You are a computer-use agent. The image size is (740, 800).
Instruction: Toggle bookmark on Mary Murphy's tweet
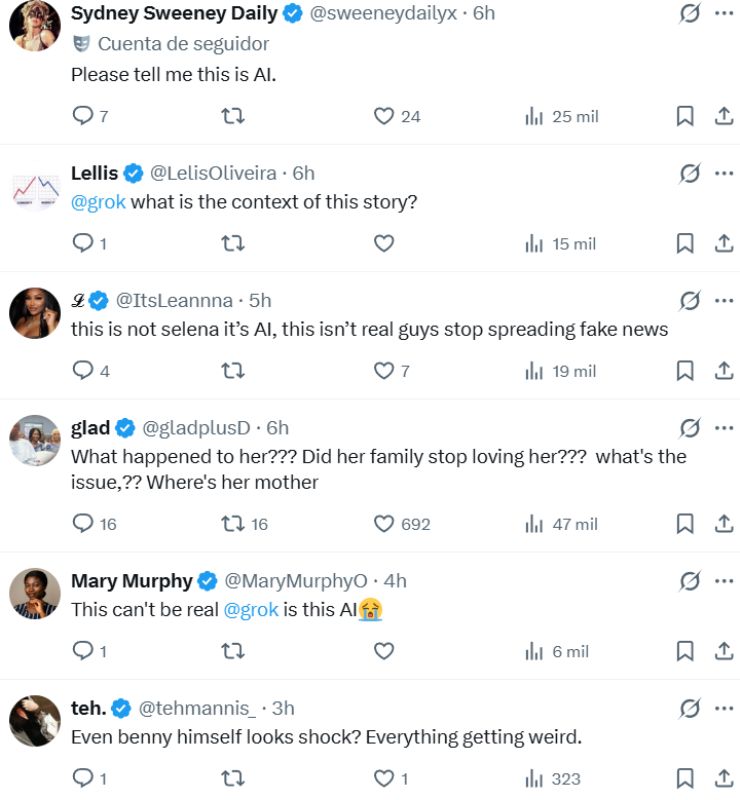[x=685, y=651]
